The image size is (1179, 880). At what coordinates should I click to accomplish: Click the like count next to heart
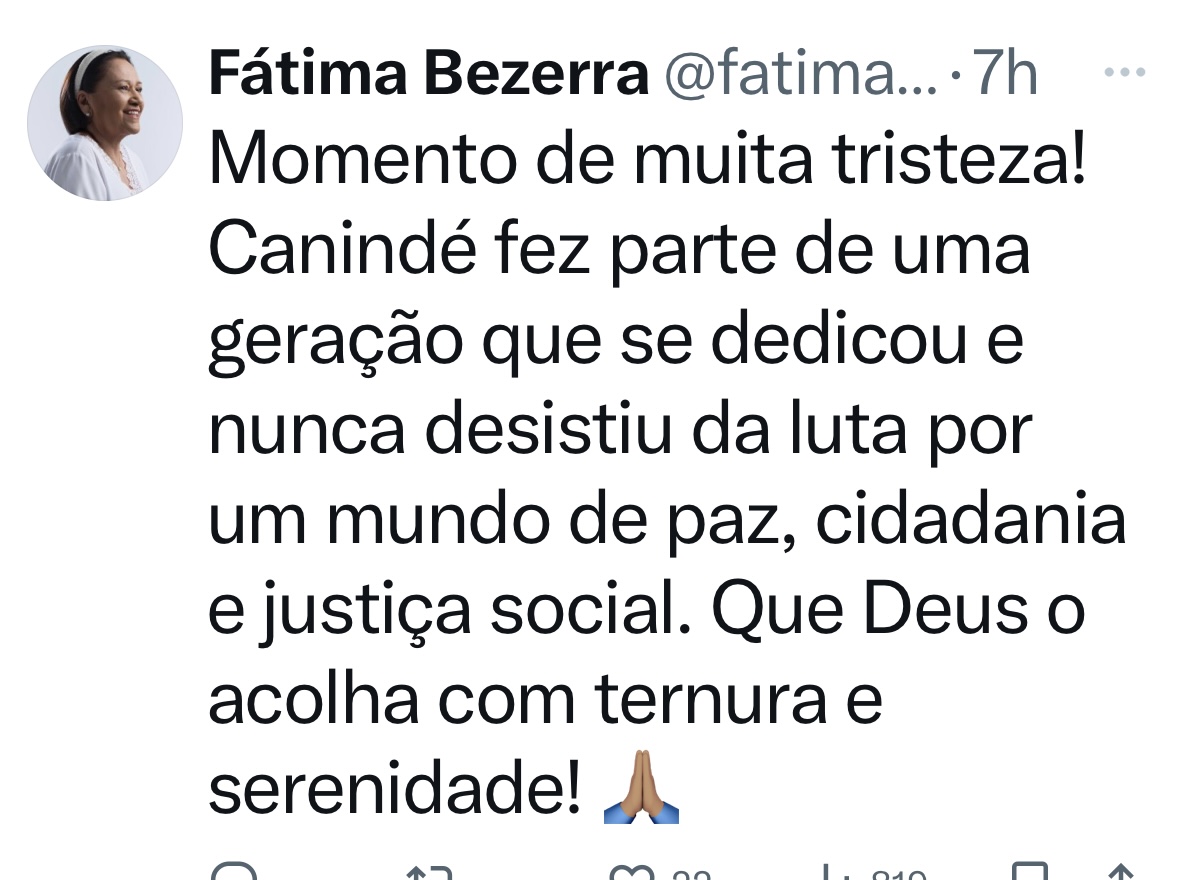point(690,874)
